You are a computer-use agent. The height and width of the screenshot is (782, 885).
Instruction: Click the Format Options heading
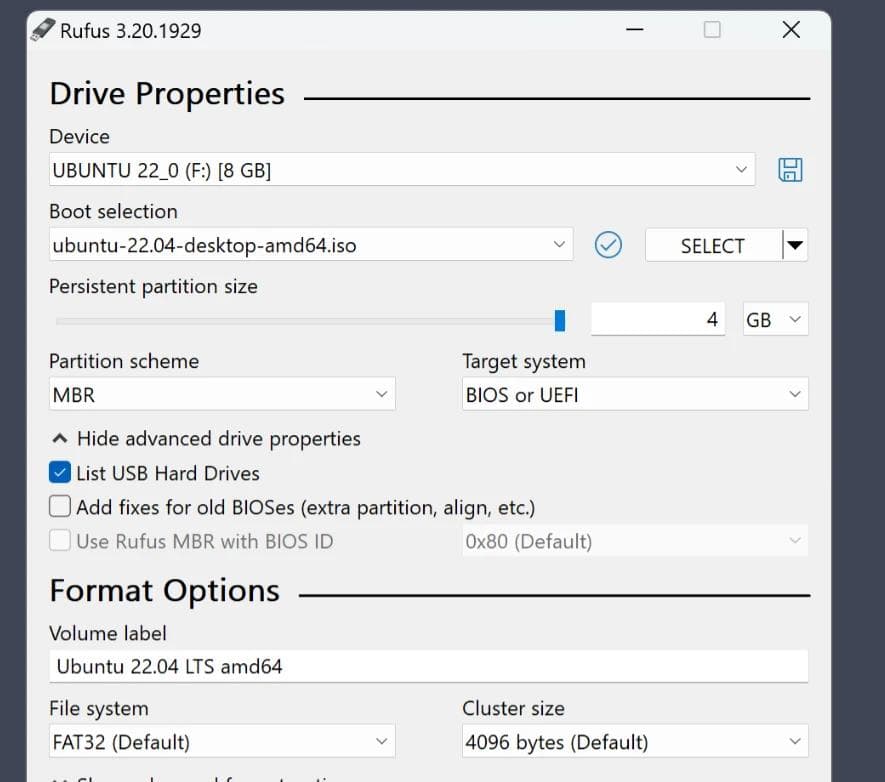(164, 591)
